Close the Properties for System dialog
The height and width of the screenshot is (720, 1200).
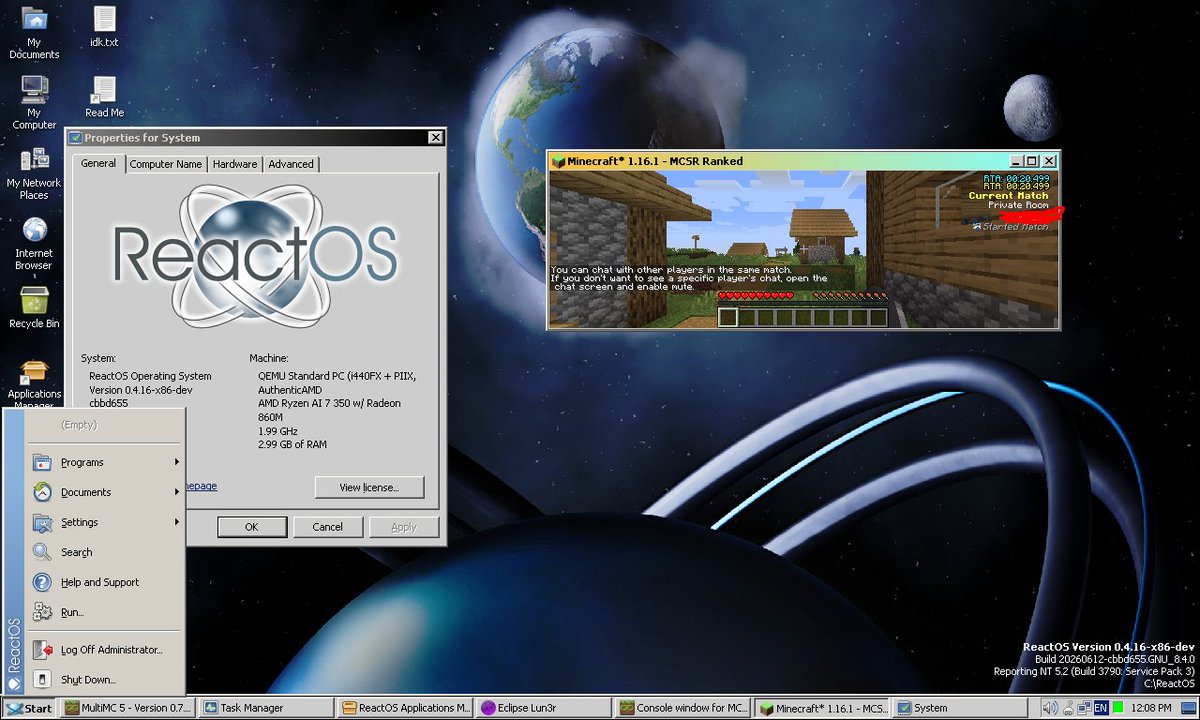click(x=435, y=138)
